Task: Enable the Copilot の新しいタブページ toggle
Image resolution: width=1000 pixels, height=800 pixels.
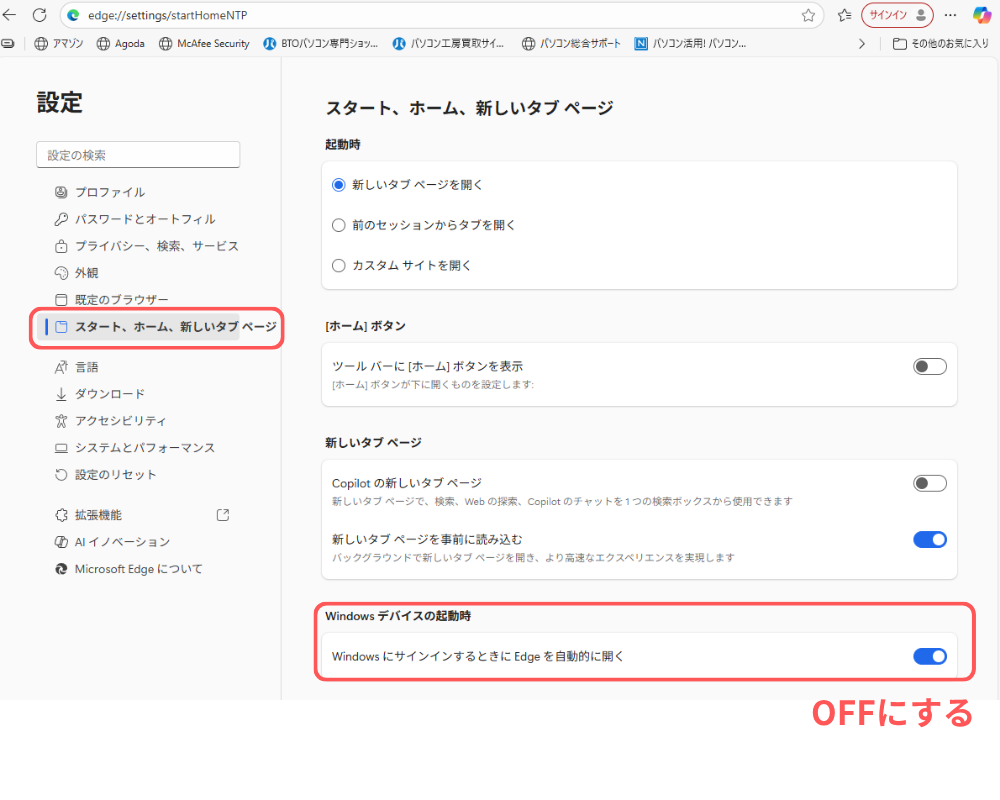Action: (x=929, y=482)
